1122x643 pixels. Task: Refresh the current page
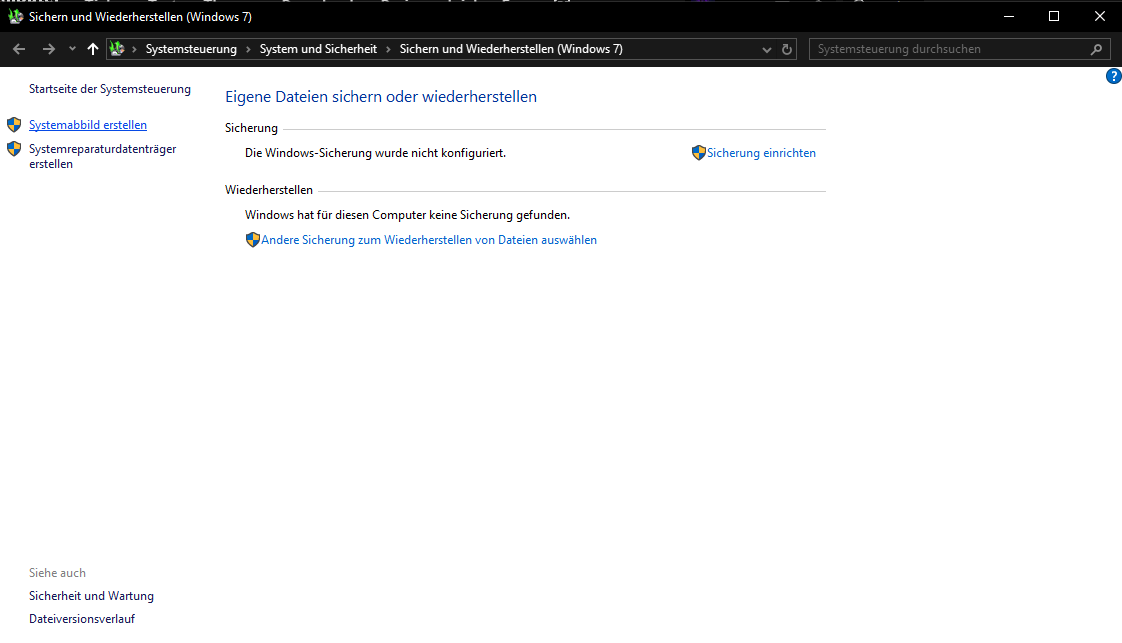[x=786, y=49]
